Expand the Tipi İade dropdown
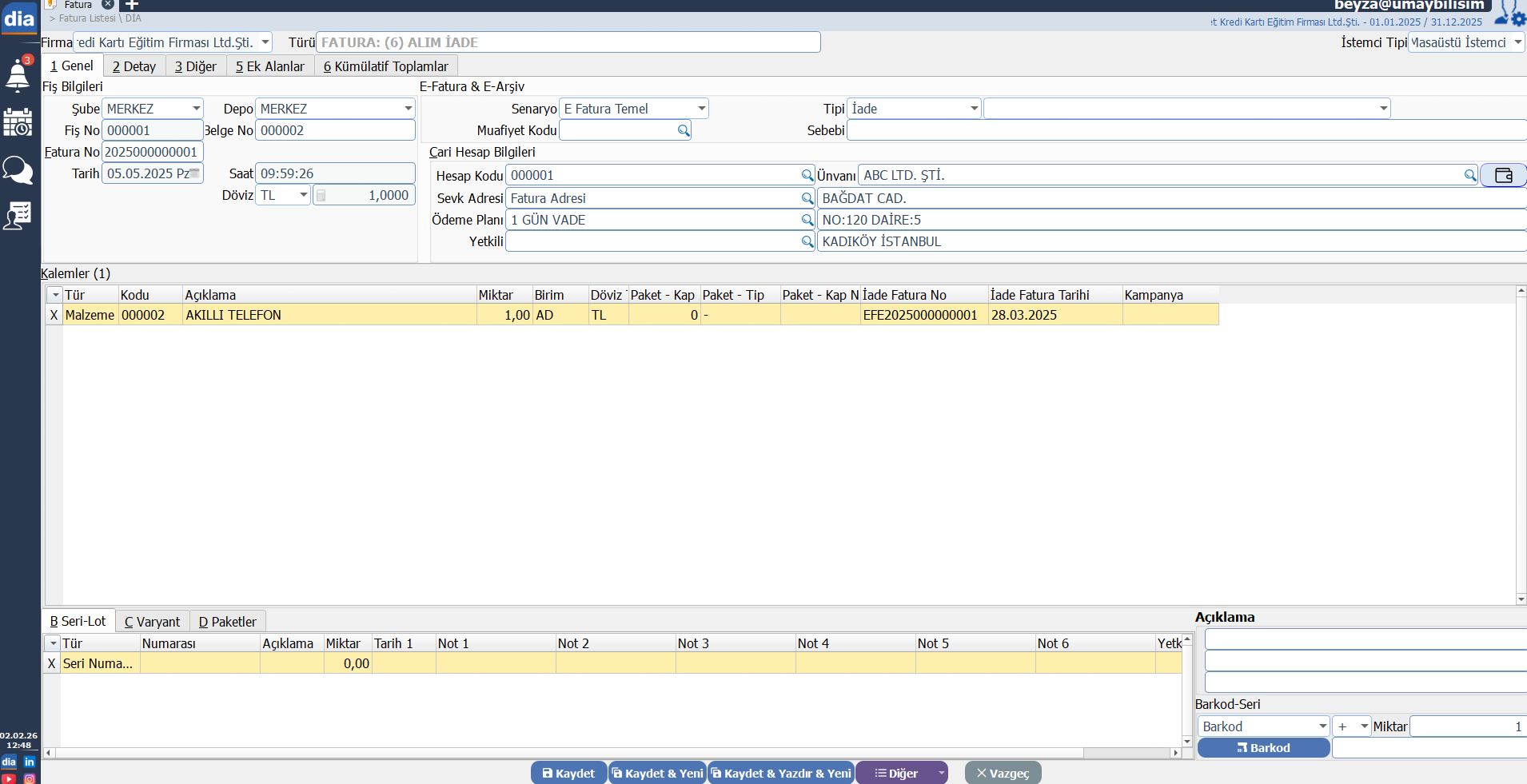1527x784 pixels. 974,109
